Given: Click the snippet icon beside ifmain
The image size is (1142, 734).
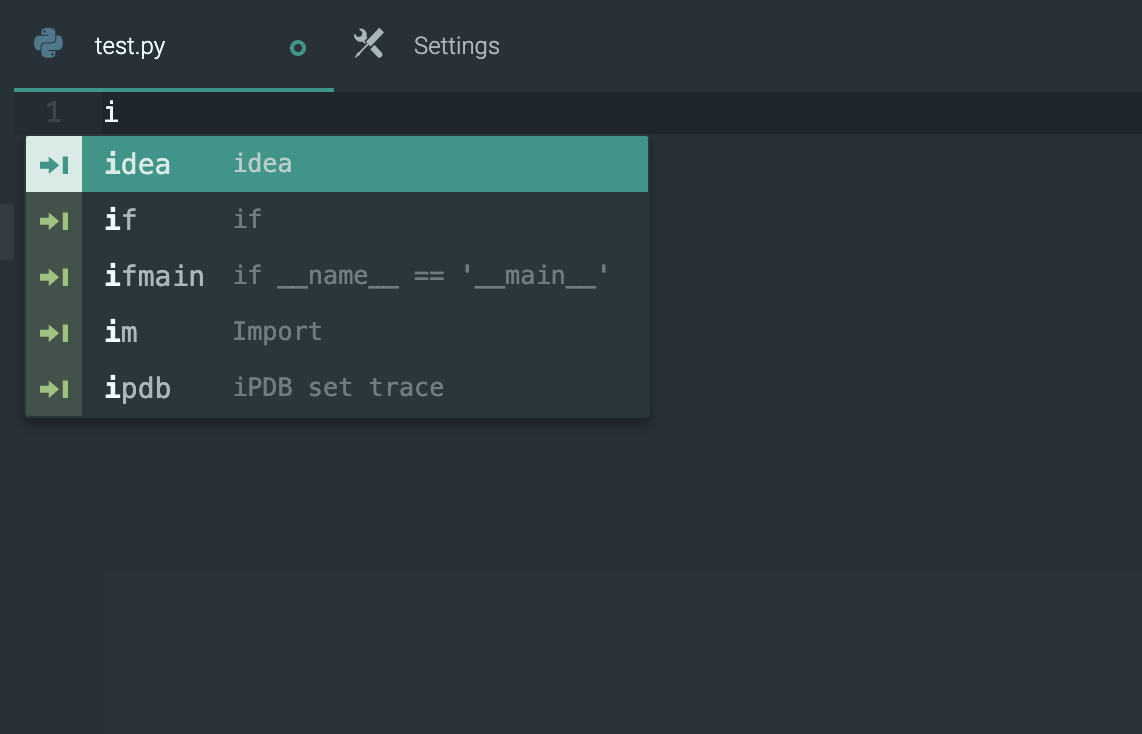Looking at the screenshot, I should pos(54,276).
